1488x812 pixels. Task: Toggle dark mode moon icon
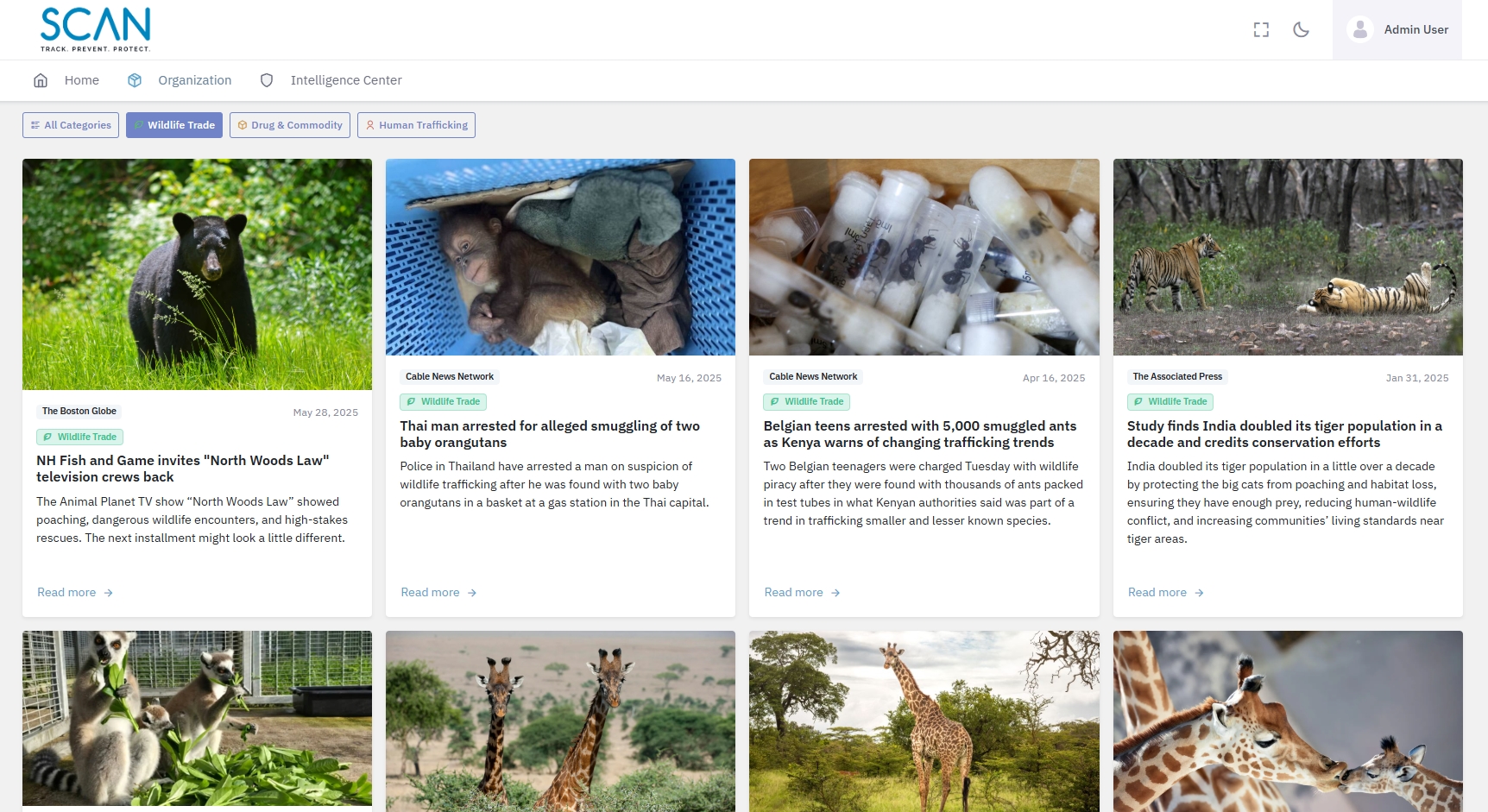tap(1301, 30)
